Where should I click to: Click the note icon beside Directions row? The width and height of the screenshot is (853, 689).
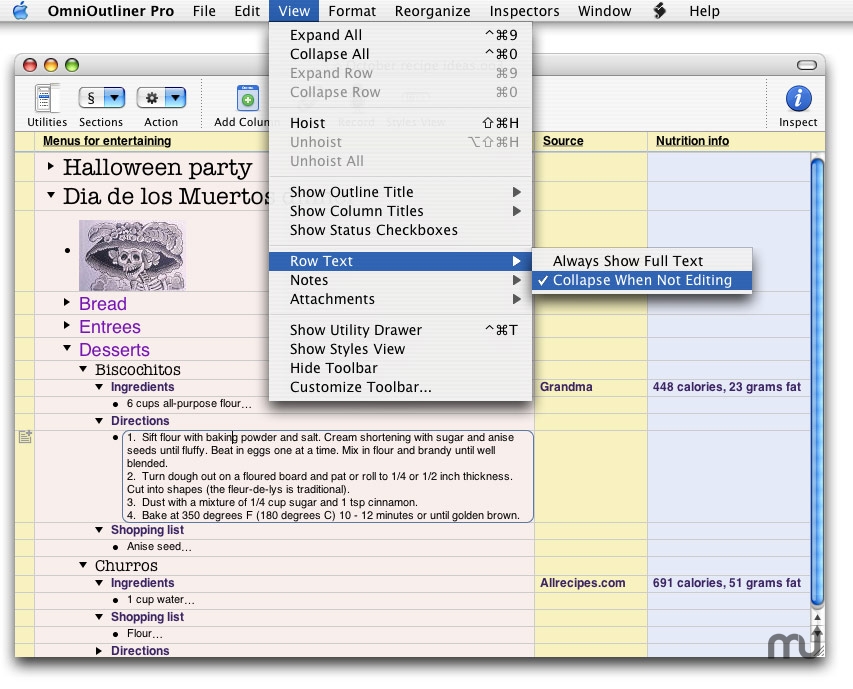click(x=25, y=437)
